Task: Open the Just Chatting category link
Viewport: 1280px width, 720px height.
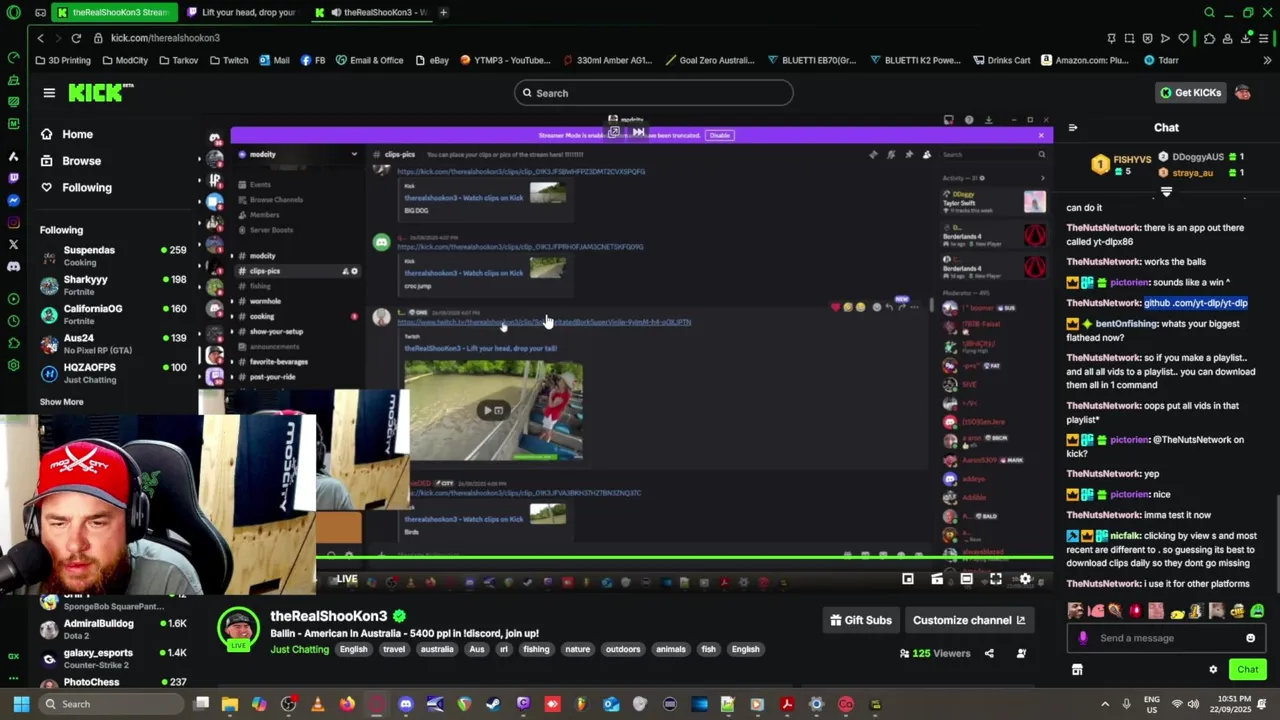Action: click(x=299, y=650)
